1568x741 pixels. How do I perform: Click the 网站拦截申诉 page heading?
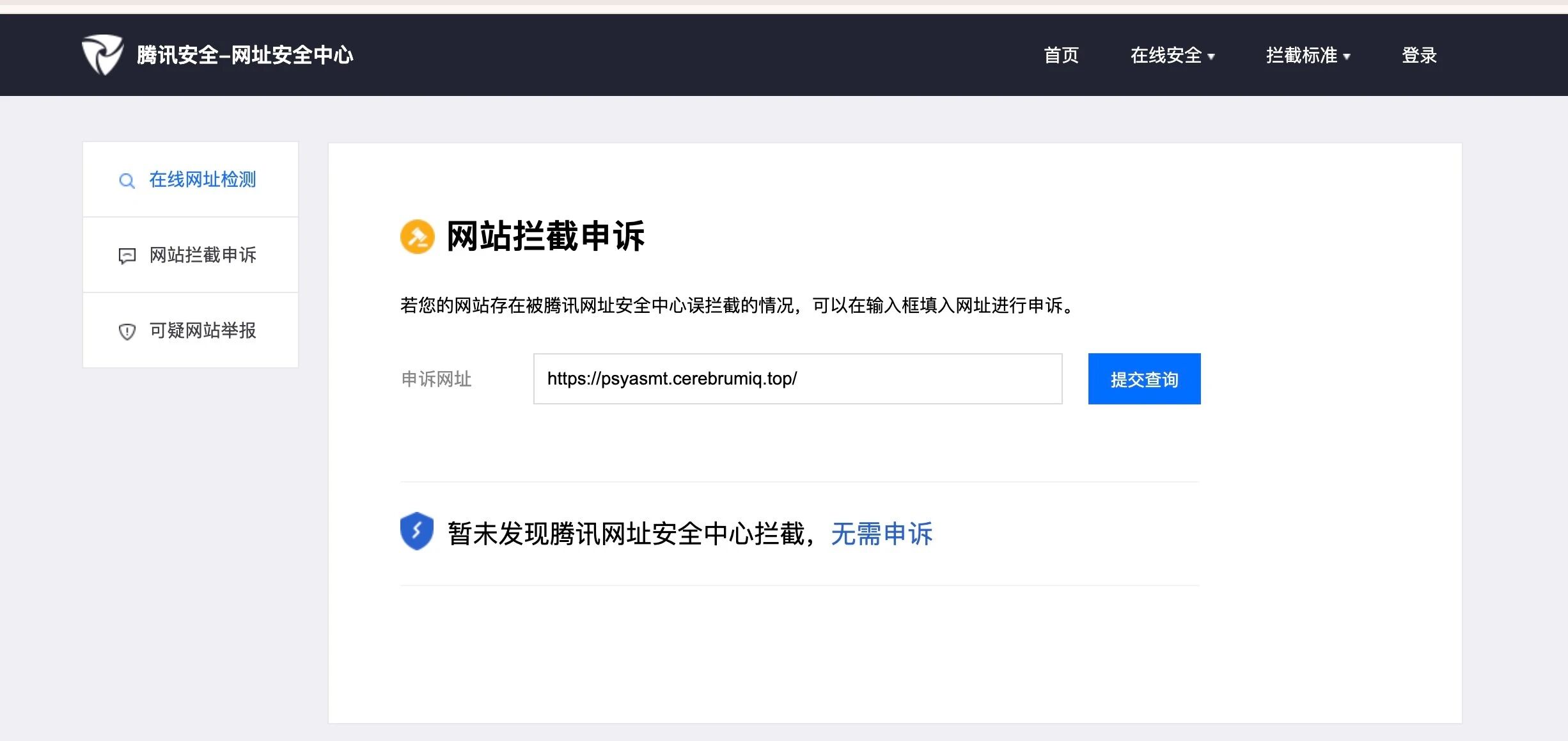coord(545,236)
